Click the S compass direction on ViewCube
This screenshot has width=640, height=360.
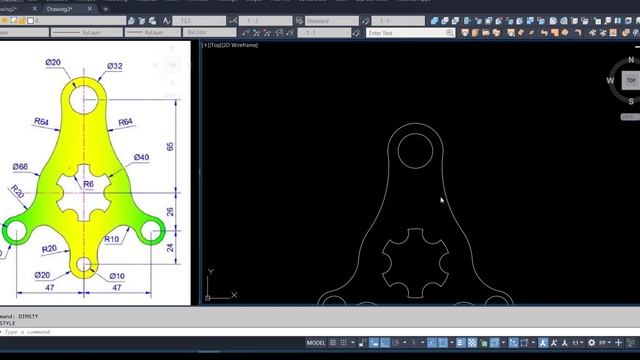coord(631,101)
